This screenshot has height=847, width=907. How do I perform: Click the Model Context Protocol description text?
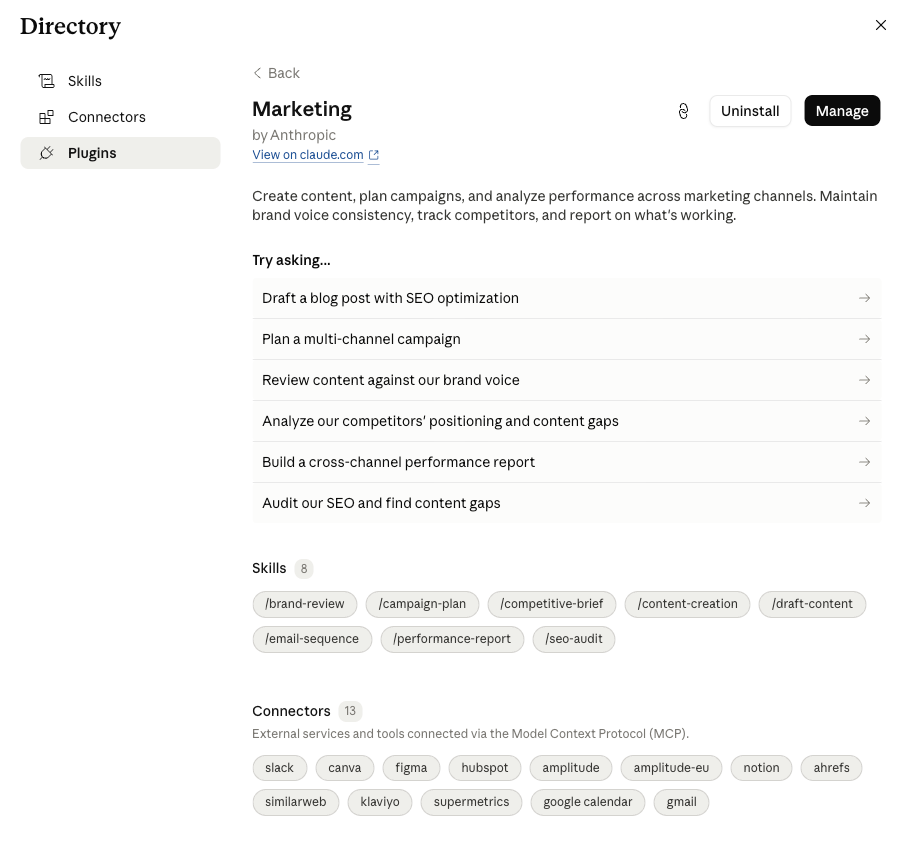pos(470,734)
